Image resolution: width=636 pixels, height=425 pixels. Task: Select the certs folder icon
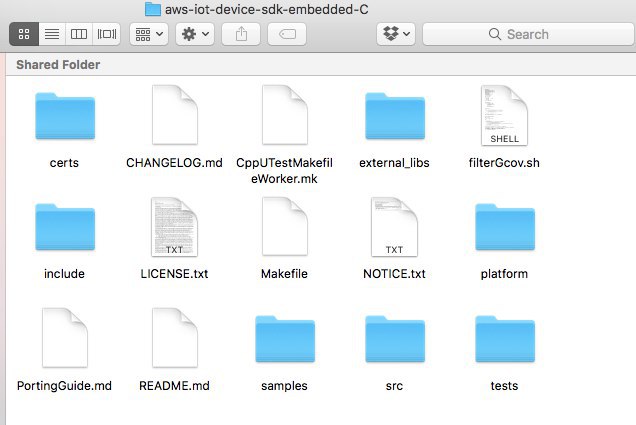point(65,116)
